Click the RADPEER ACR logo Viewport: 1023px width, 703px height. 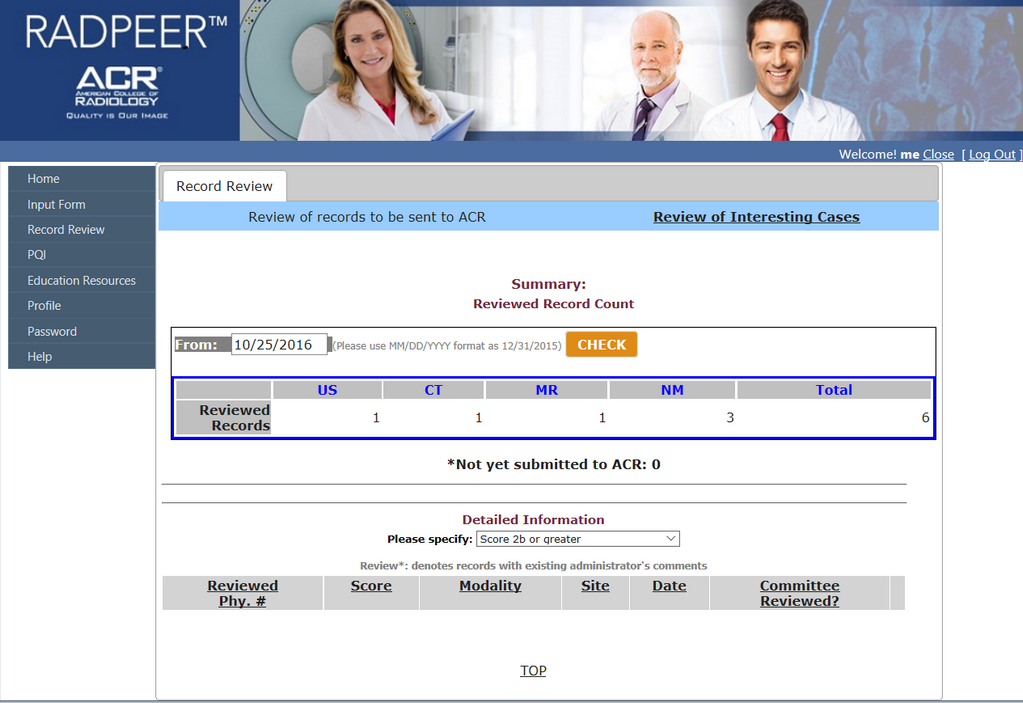pyautogui.click(x=119, y=68)
